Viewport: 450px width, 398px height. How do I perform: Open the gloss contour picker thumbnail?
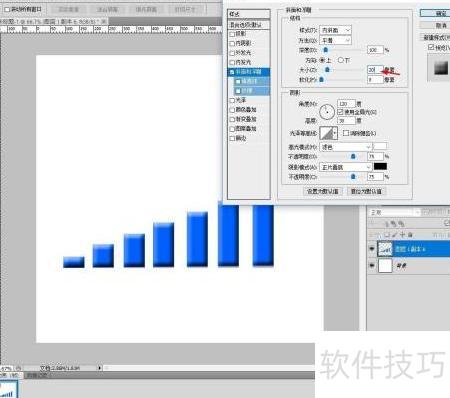[329, 133]
